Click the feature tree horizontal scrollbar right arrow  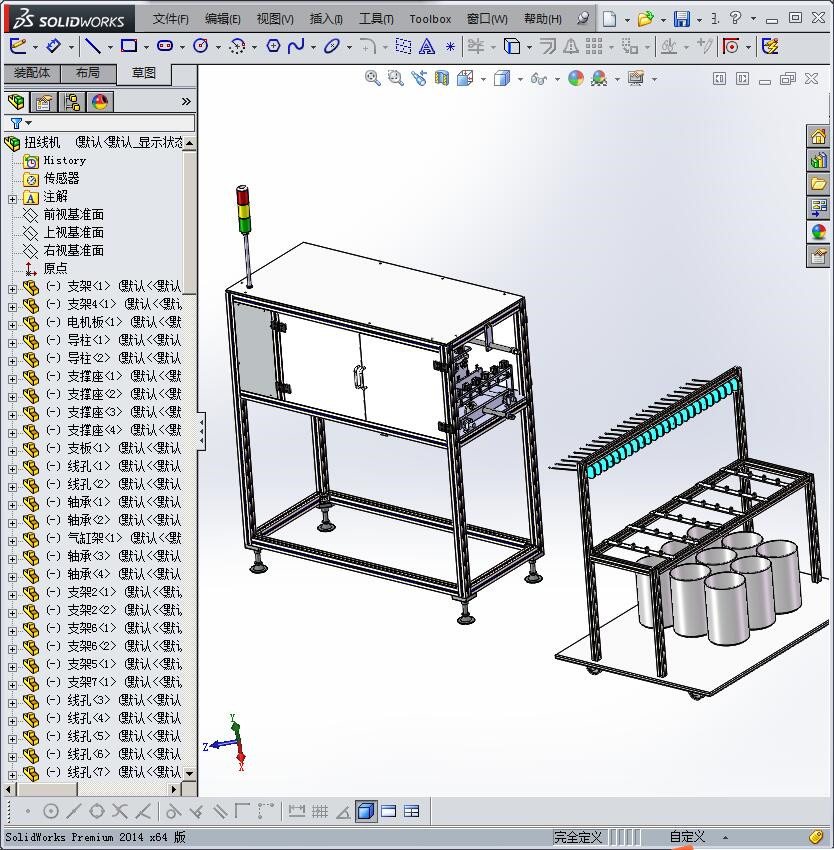click(174, 789)
